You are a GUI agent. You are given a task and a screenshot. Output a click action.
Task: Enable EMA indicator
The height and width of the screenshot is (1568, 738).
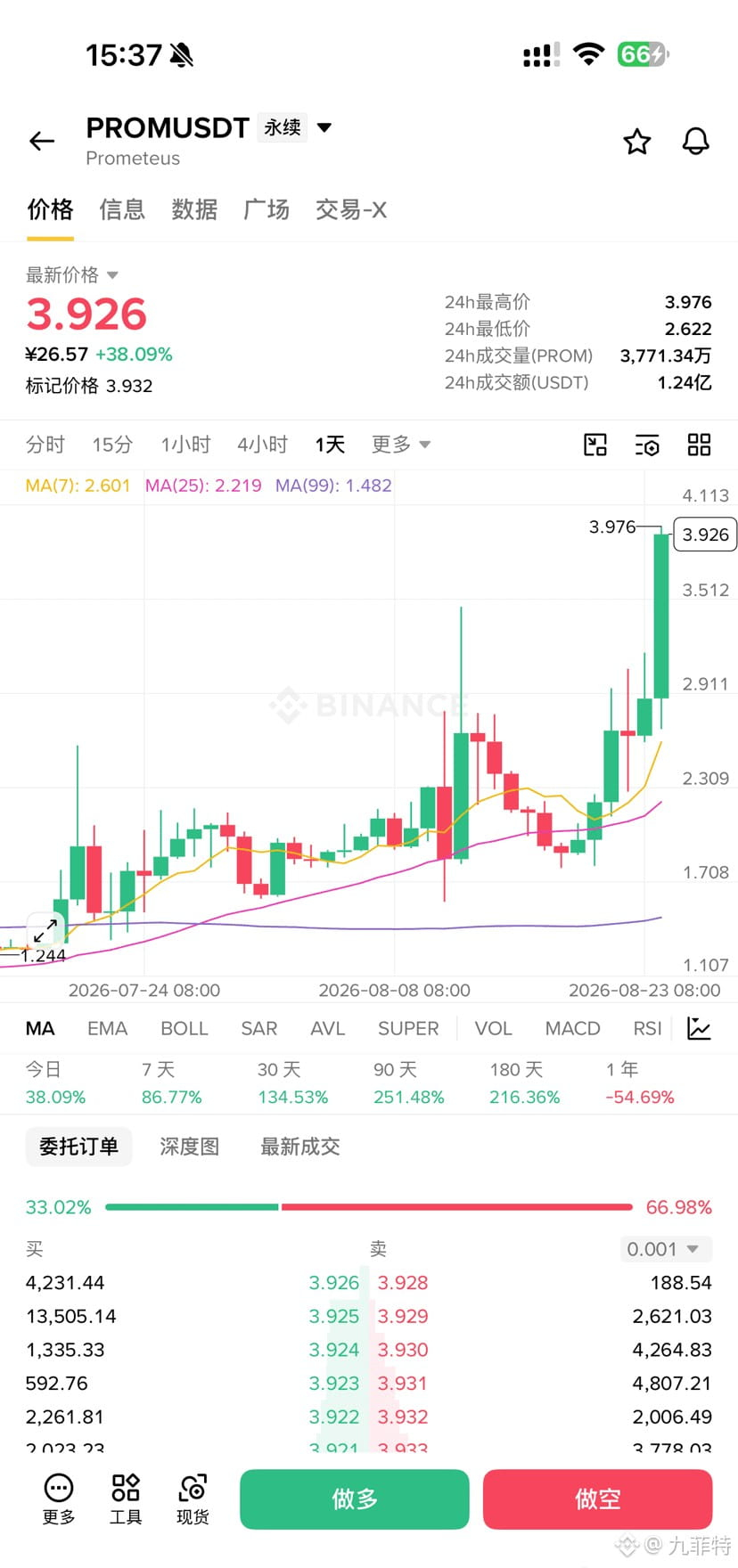(x=107, y=1028)
